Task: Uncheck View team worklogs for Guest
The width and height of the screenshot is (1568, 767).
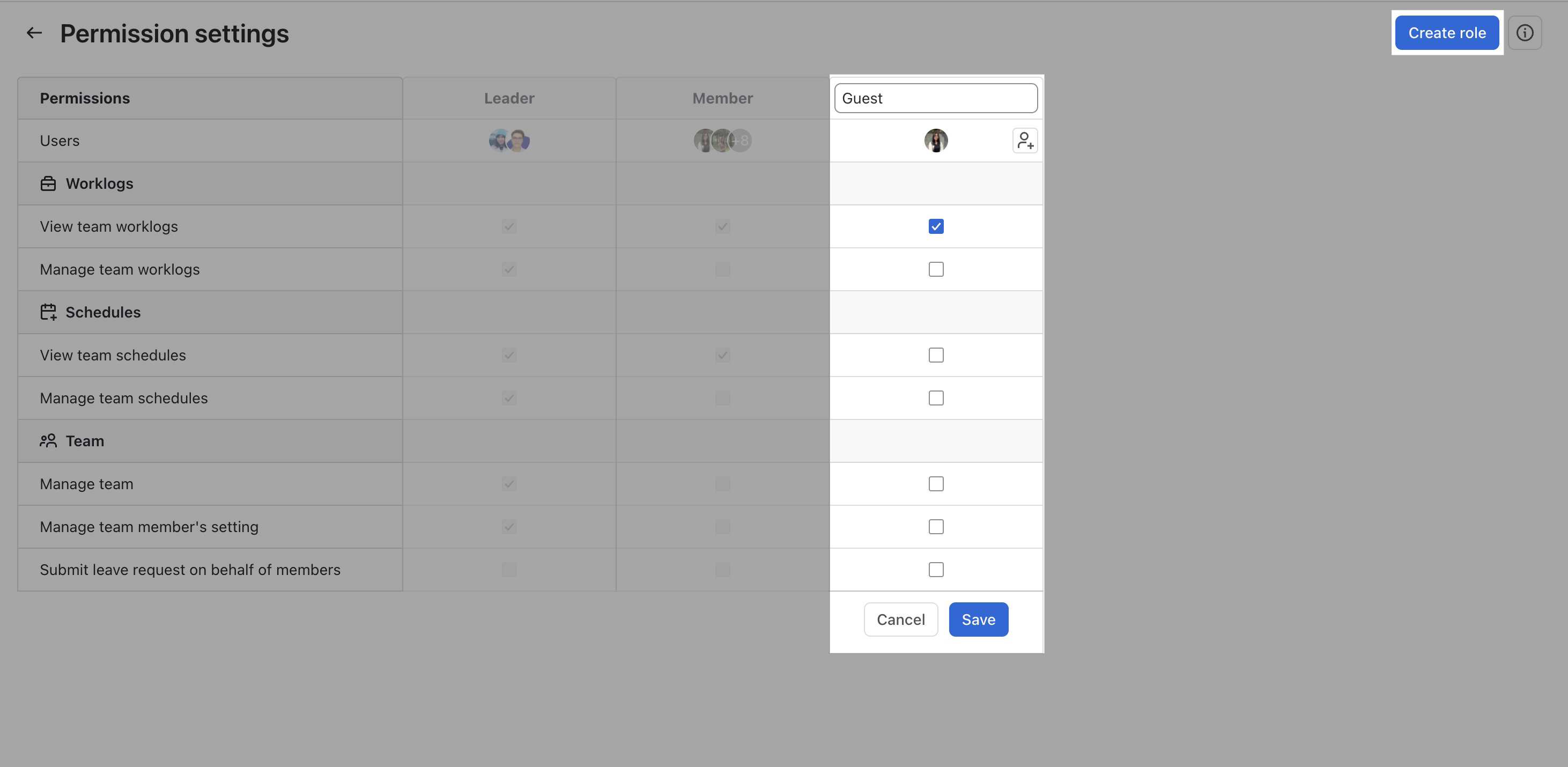Action: click(936, 226)
